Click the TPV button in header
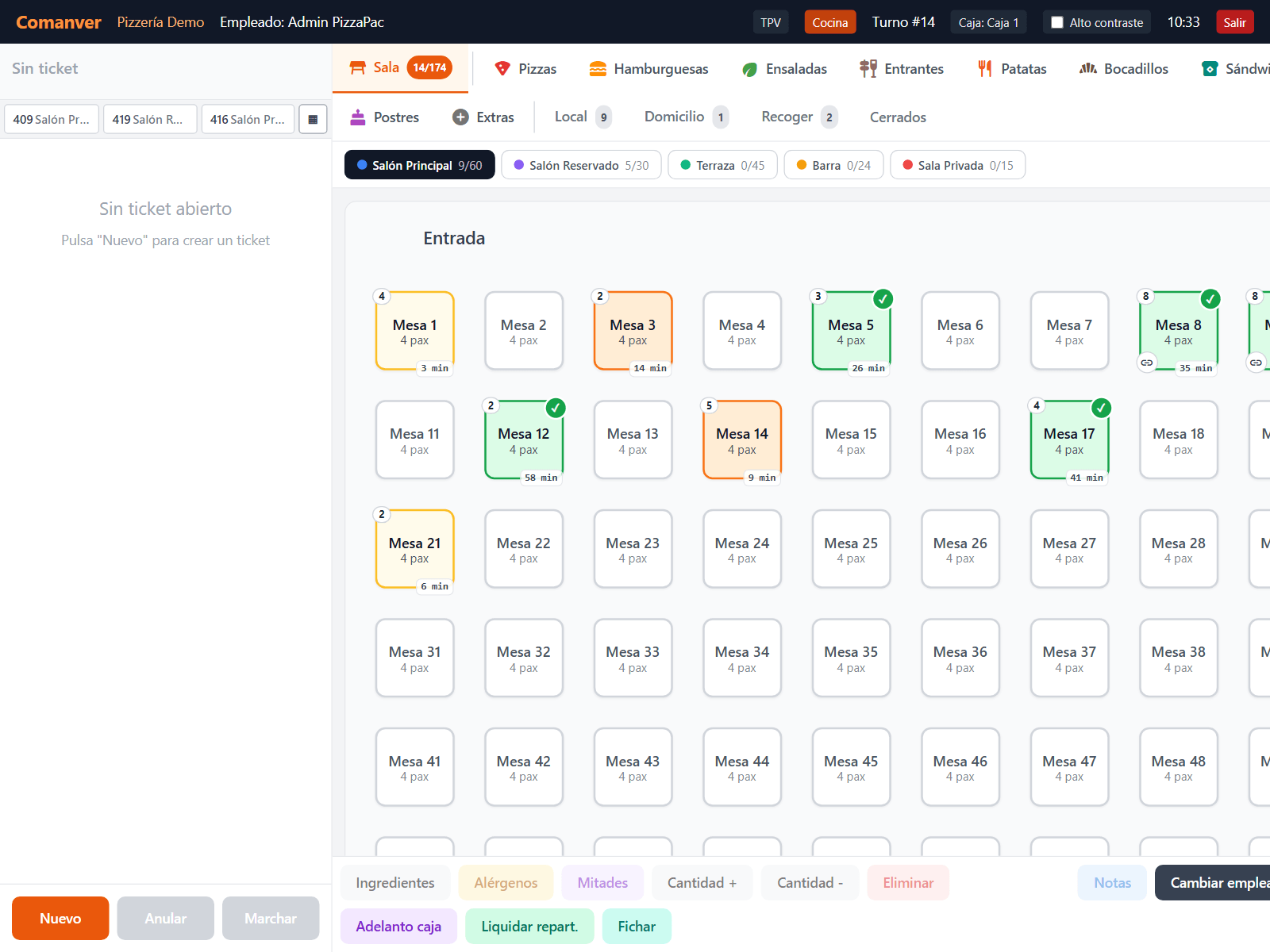 point(771,22)
